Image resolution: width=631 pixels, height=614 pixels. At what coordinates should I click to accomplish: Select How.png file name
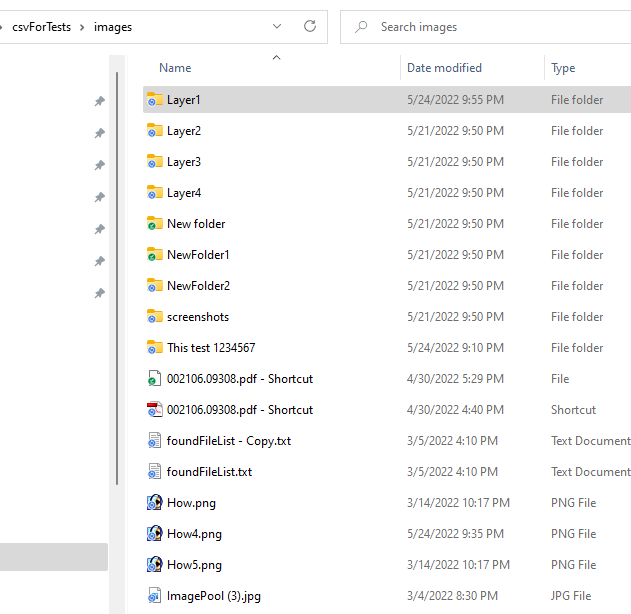(191, 503)
